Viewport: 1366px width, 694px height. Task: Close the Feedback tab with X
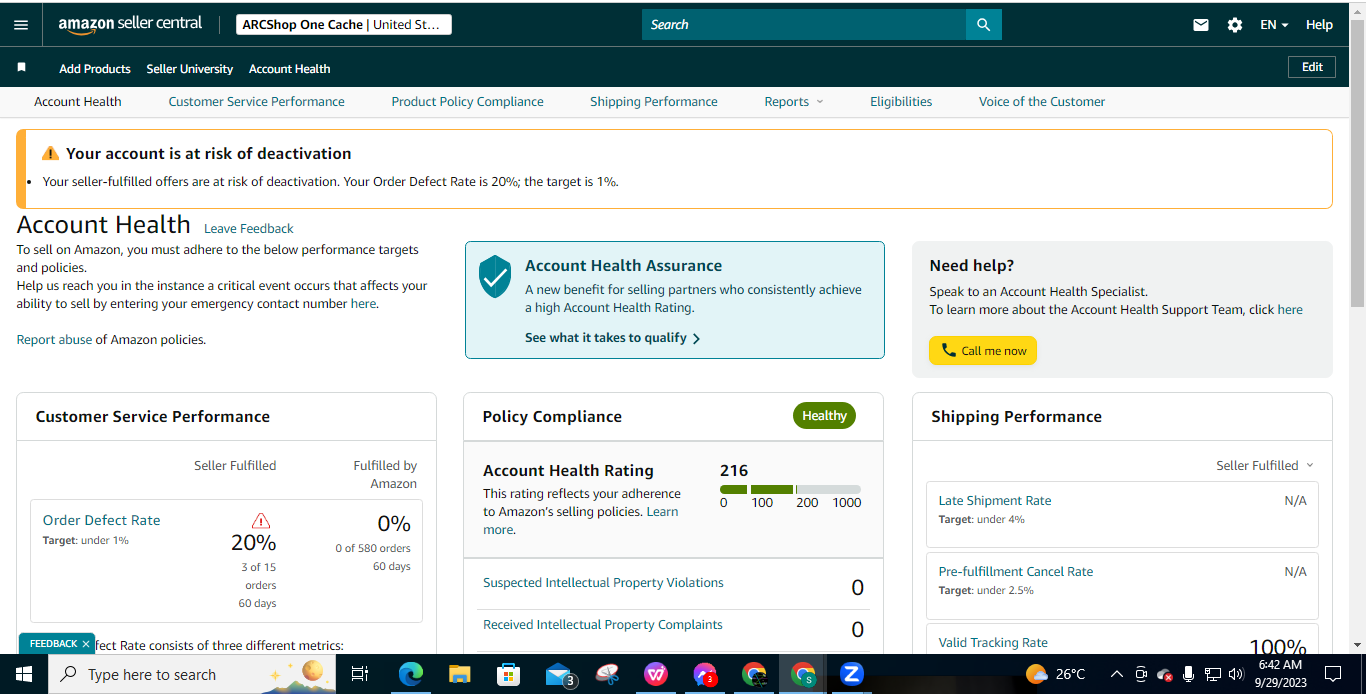[86, 644]
